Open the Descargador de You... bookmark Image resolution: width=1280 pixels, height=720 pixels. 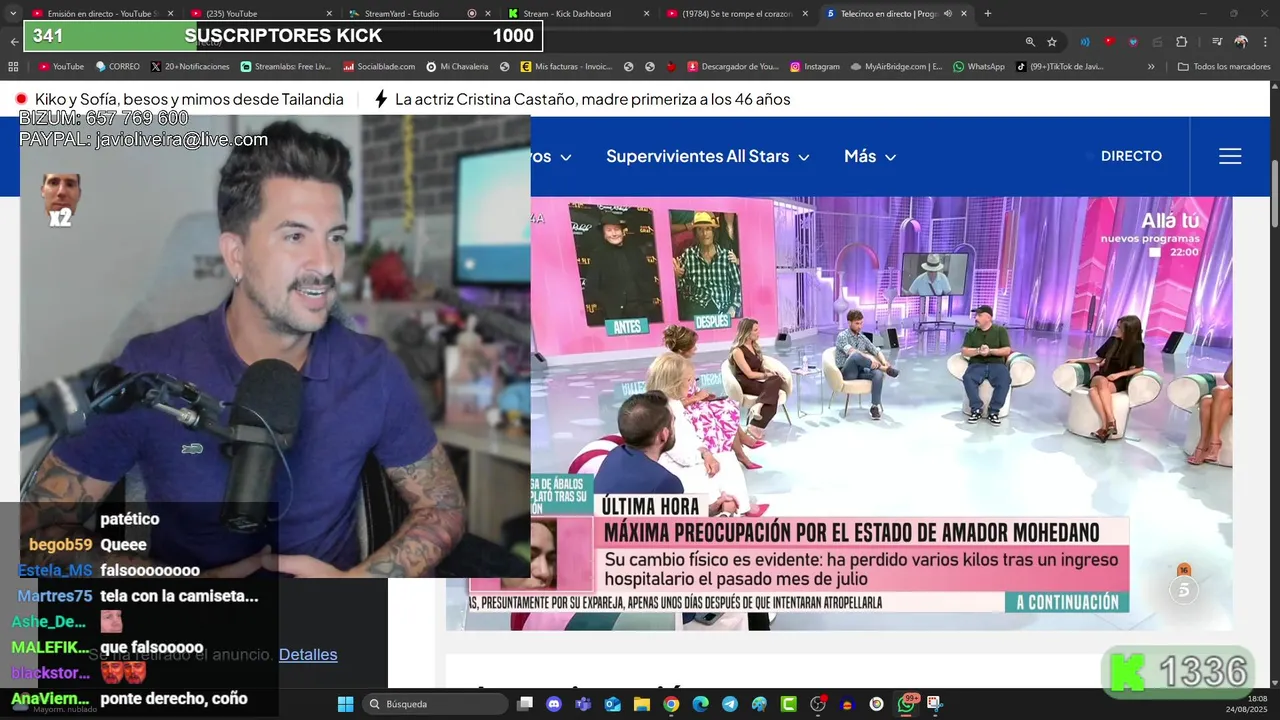[x=732, y=67]
